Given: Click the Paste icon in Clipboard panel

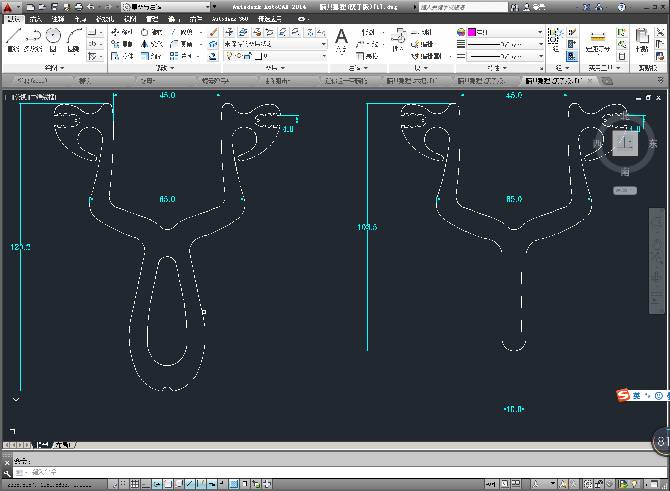Looking at the screenshot, I should (x=642, y=40).
